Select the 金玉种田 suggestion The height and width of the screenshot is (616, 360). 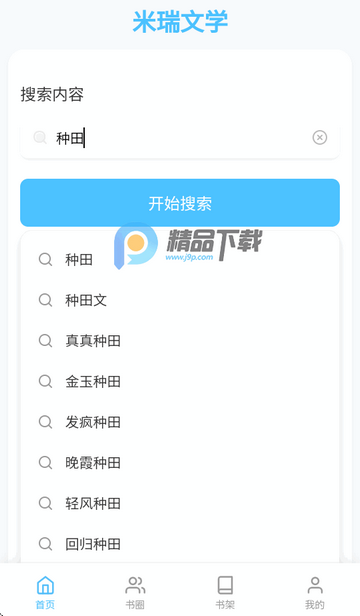pyautogui.click(x=180, y=381)
